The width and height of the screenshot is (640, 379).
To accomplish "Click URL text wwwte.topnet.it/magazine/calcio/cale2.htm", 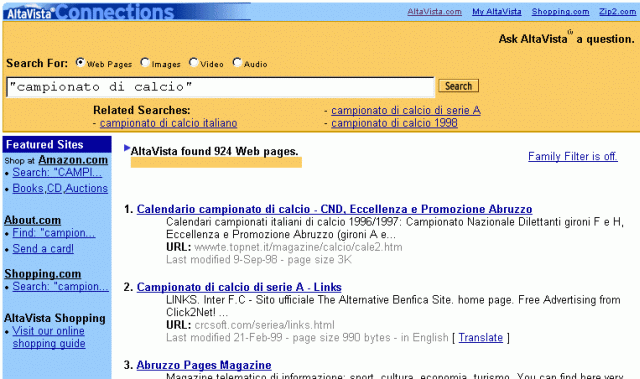I will [x=298, y=247].
